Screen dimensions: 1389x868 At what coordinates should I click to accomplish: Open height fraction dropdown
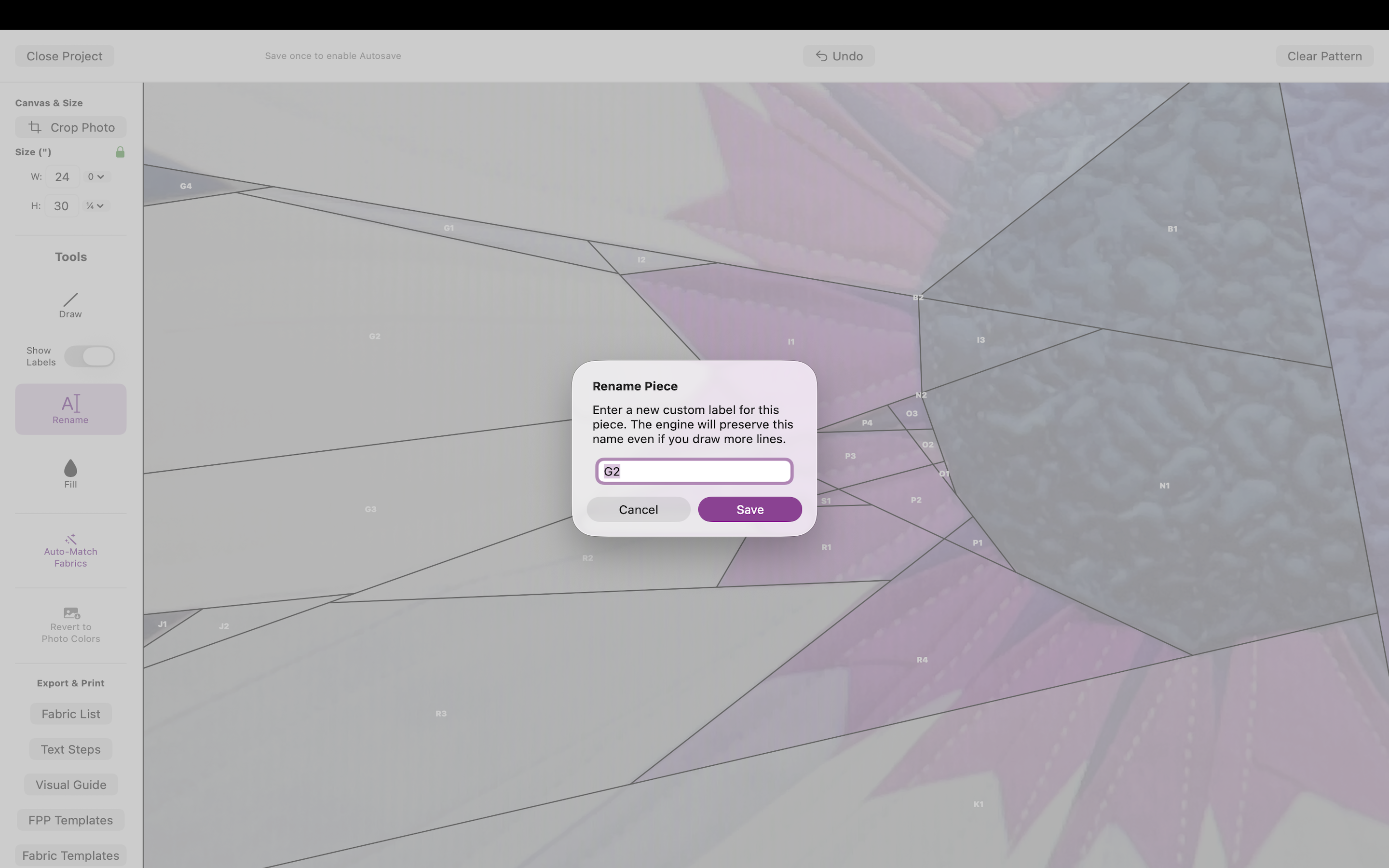tap(95, 206)
